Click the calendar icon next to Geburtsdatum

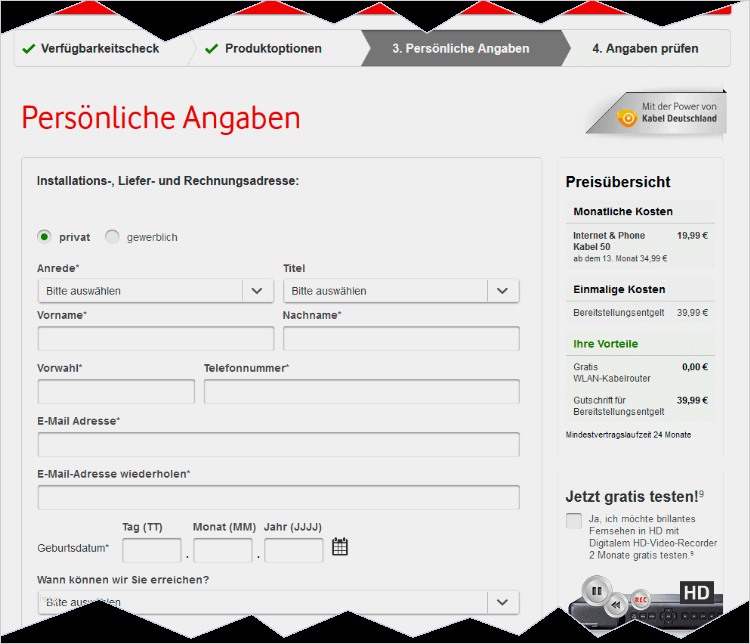340,546
